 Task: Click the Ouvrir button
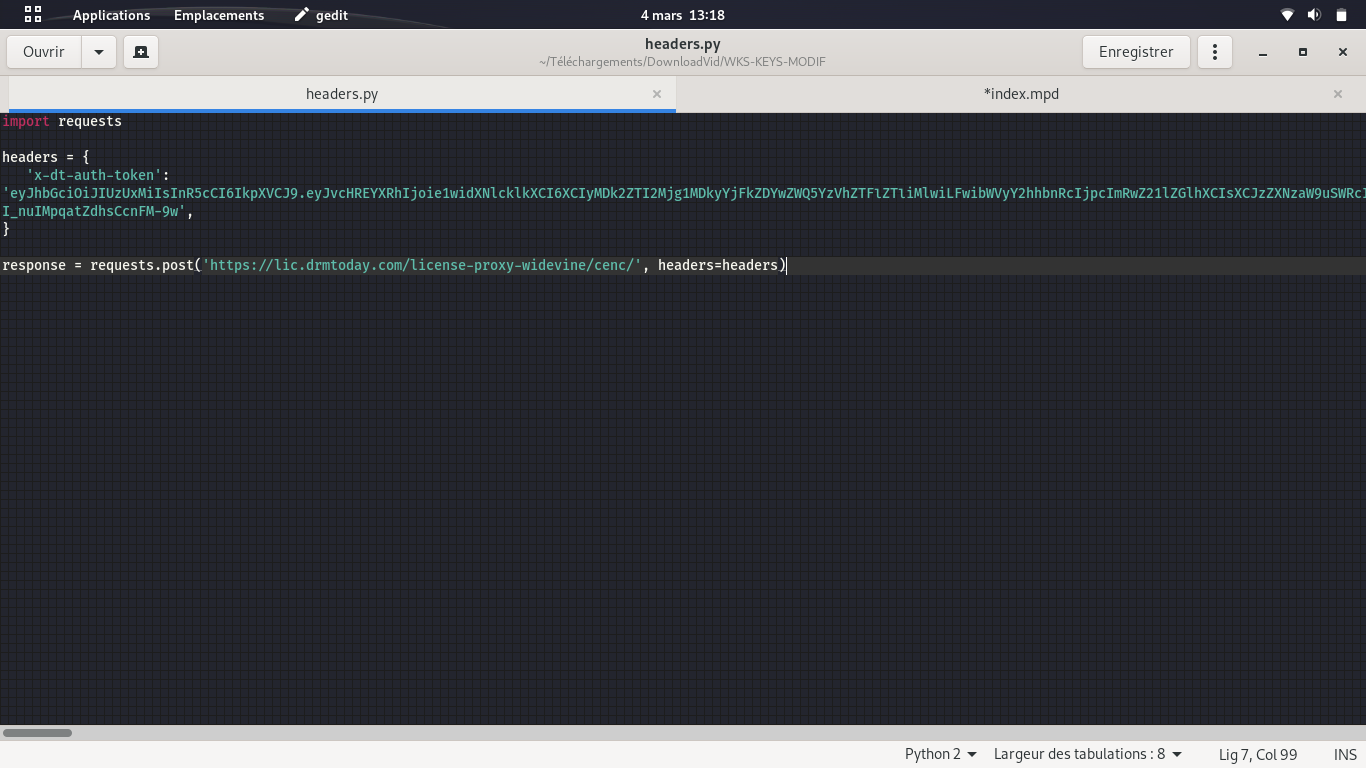[x=44, y=52]
